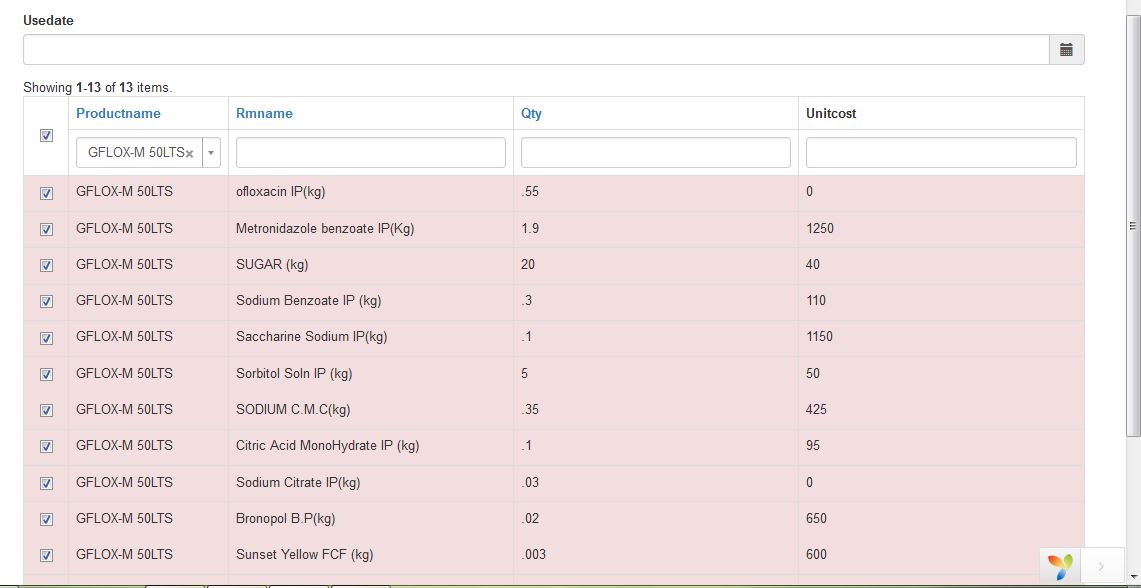Click the vertical scrollbar thumb

tap(1133, 225)
